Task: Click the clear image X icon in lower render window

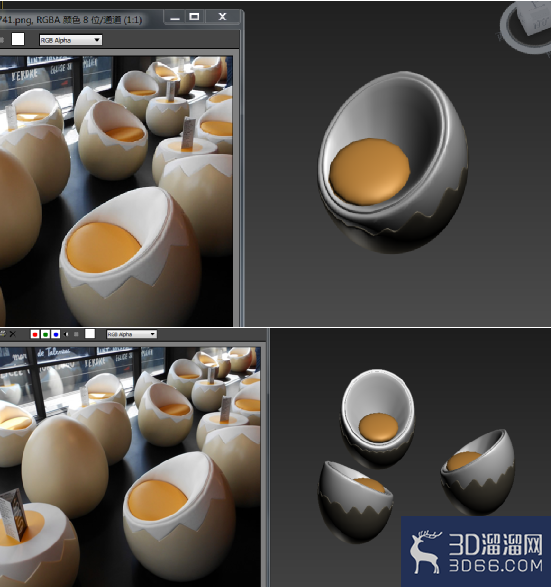Action: [13, 334]
